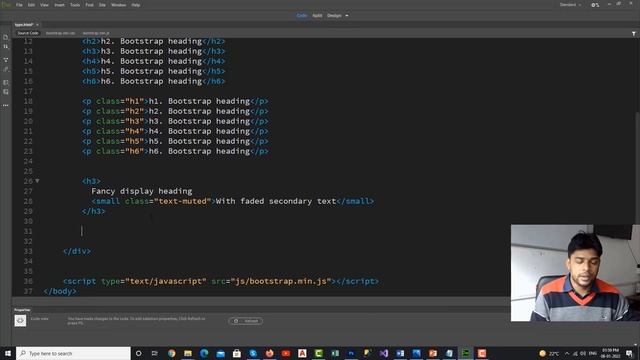Open the Mail app from taskbar
This screenshot has height=360, width=640.
pyautogui.click(x=220, y=353)
